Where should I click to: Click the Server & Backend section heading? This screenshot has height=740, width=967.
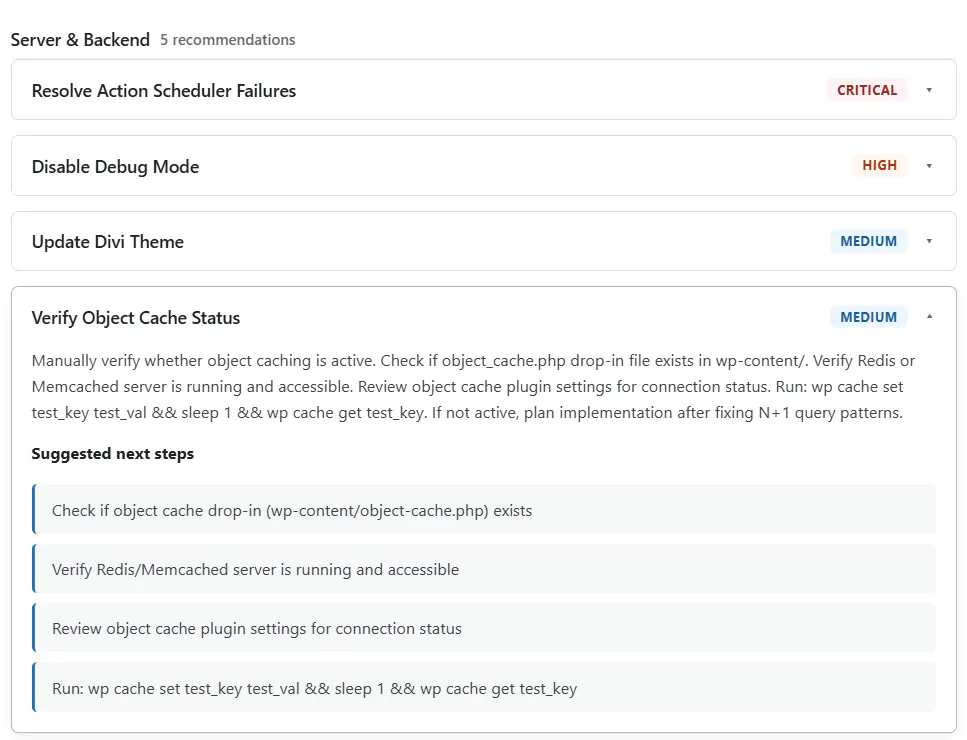80,40
